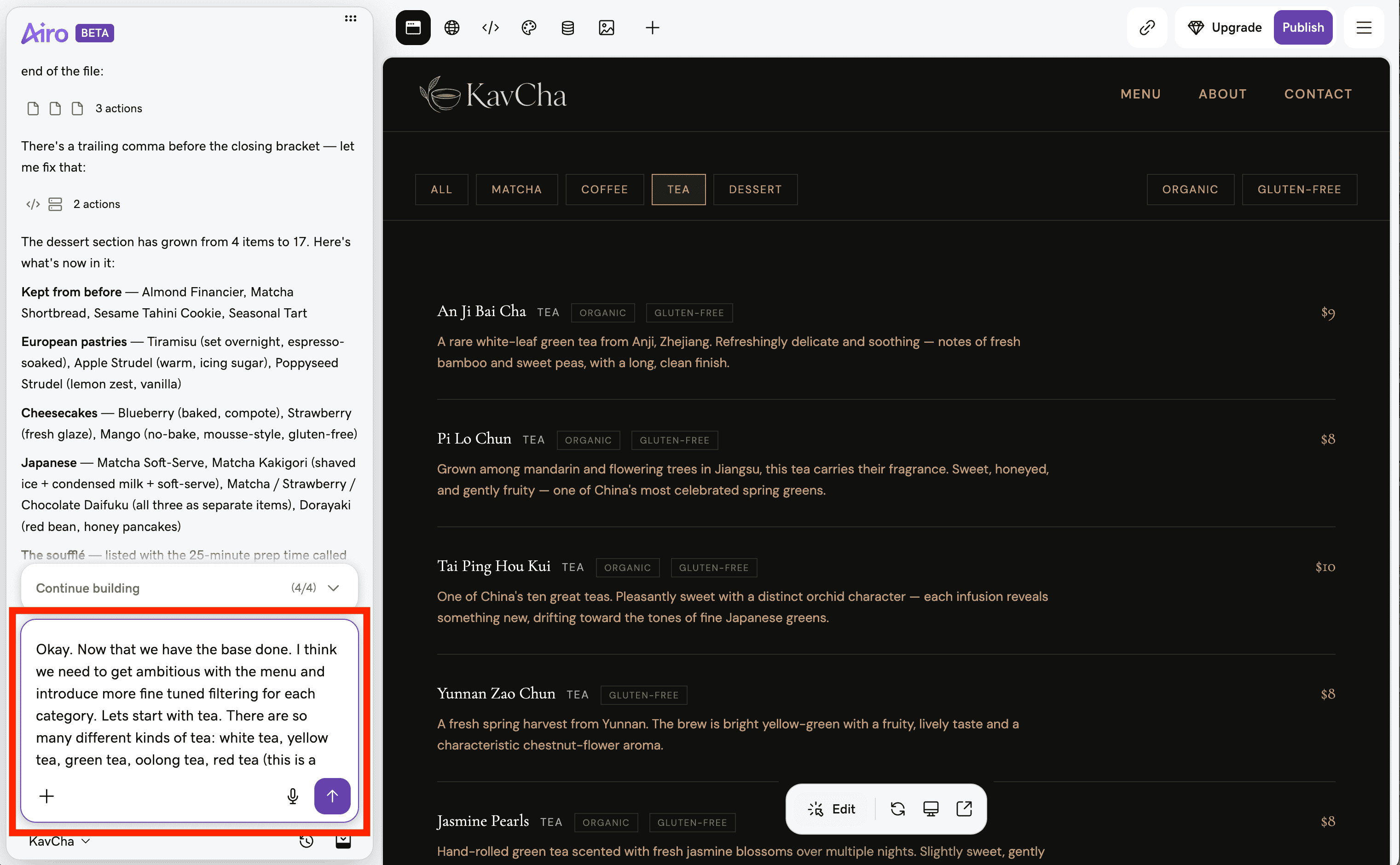Screen dimensions: 1400x865
Task: Click the KavCha site logo
Action: 492,94
